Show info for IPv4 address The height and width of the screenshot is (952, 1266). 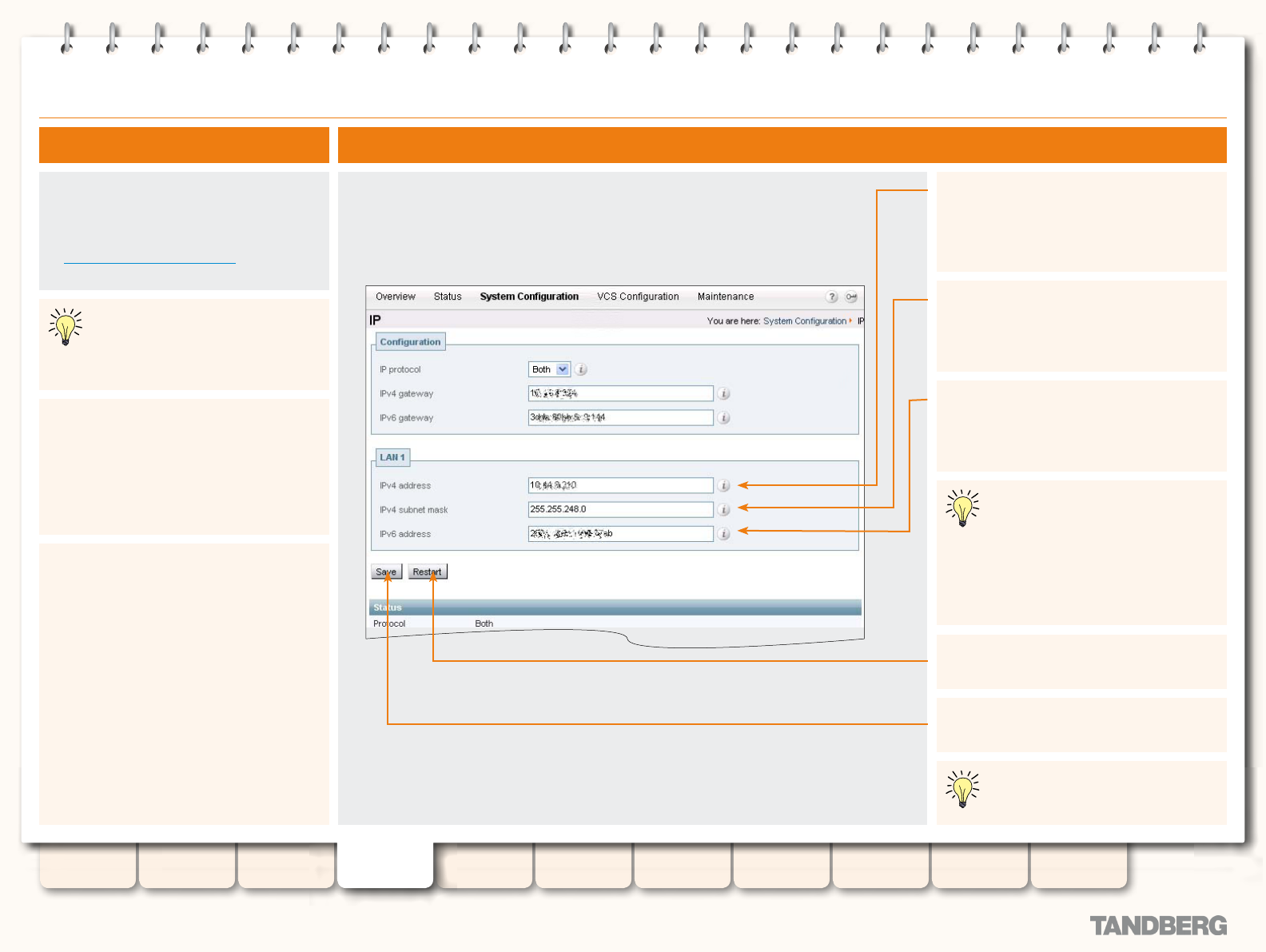point(723,485)
